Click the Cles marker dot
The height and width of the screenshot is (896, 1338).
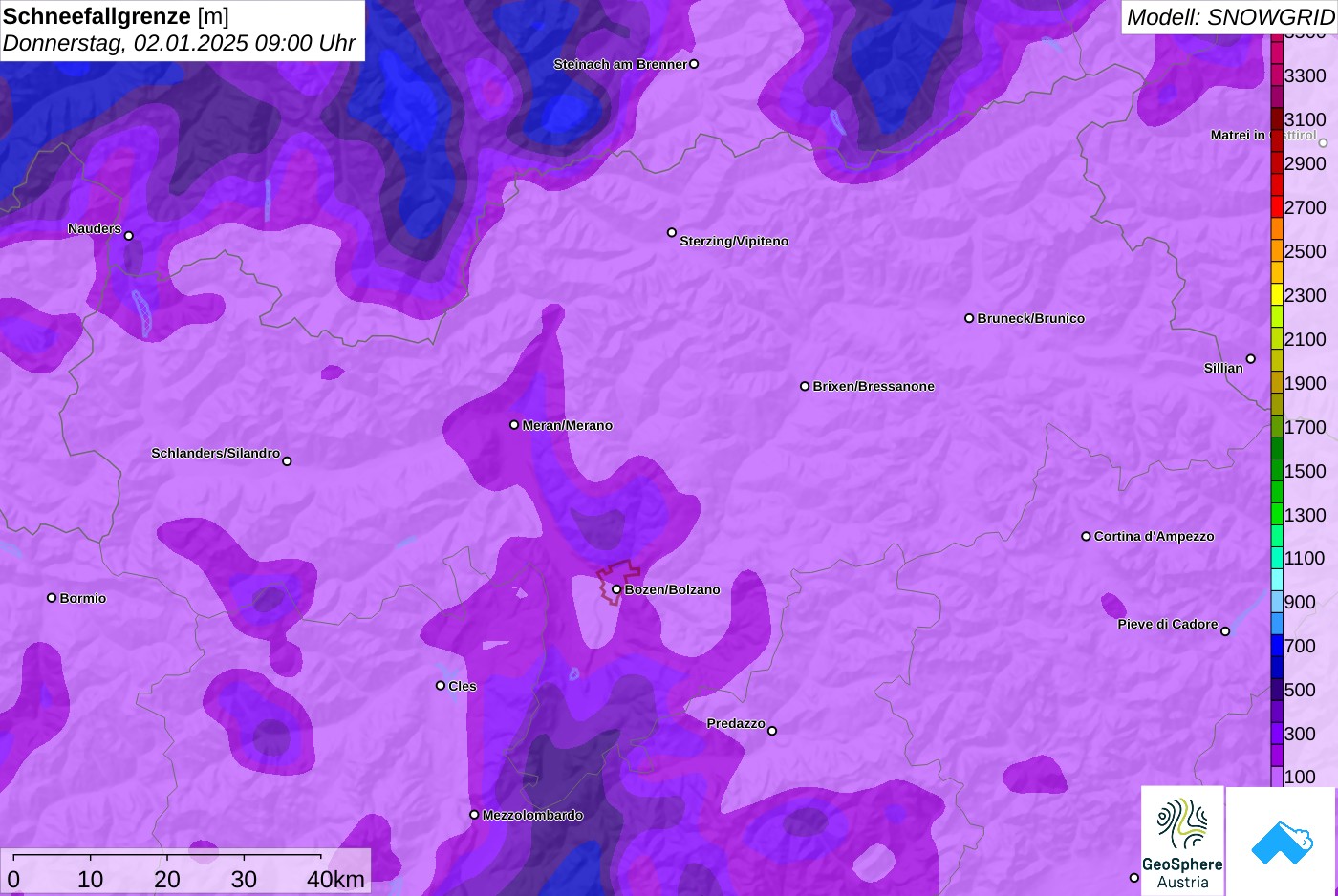pyautogui.click(x=441, y=686)
